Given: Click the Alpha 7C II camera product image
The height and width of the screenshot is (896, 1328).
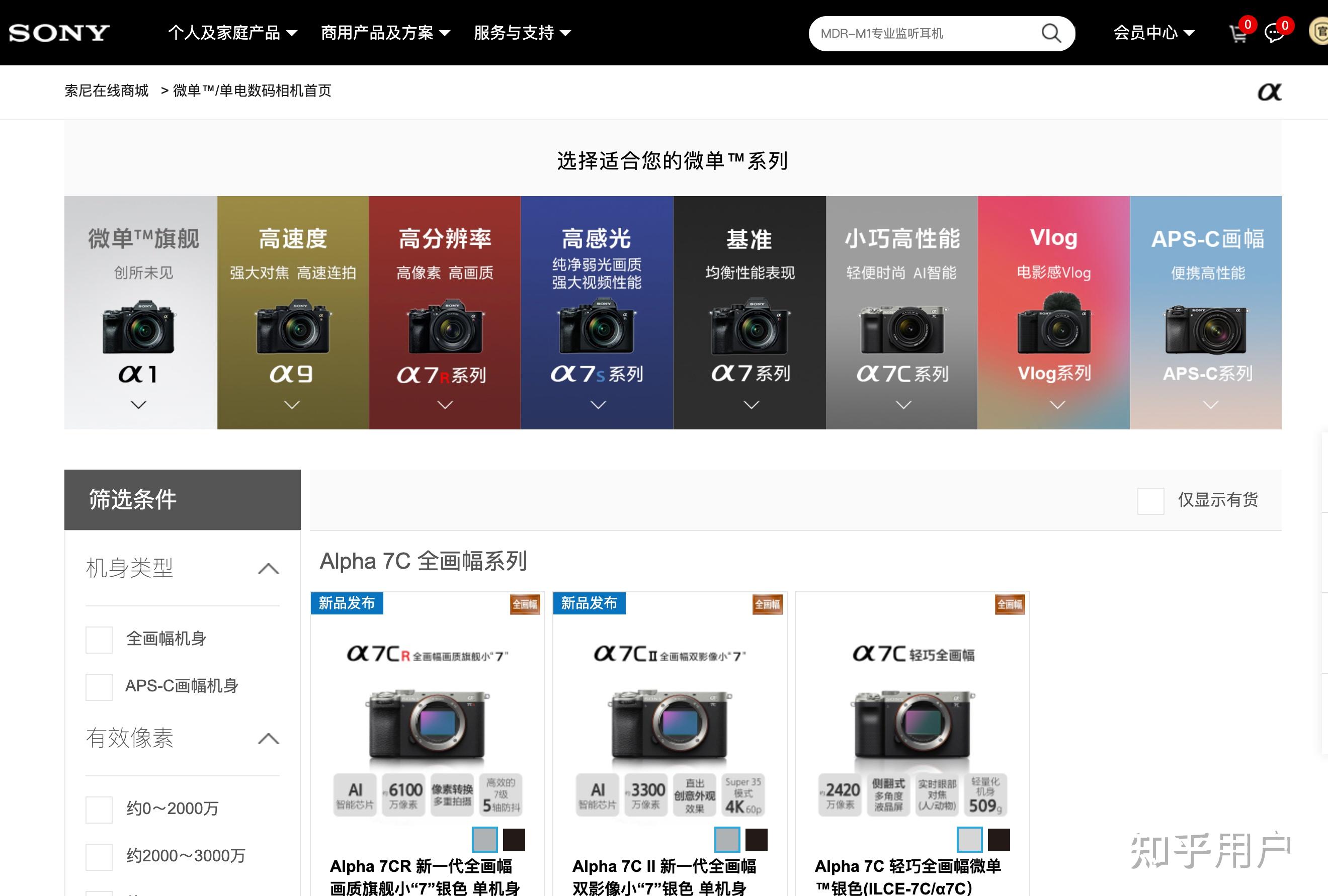Looking at the screenshot, I should click(x=670, y=725).
